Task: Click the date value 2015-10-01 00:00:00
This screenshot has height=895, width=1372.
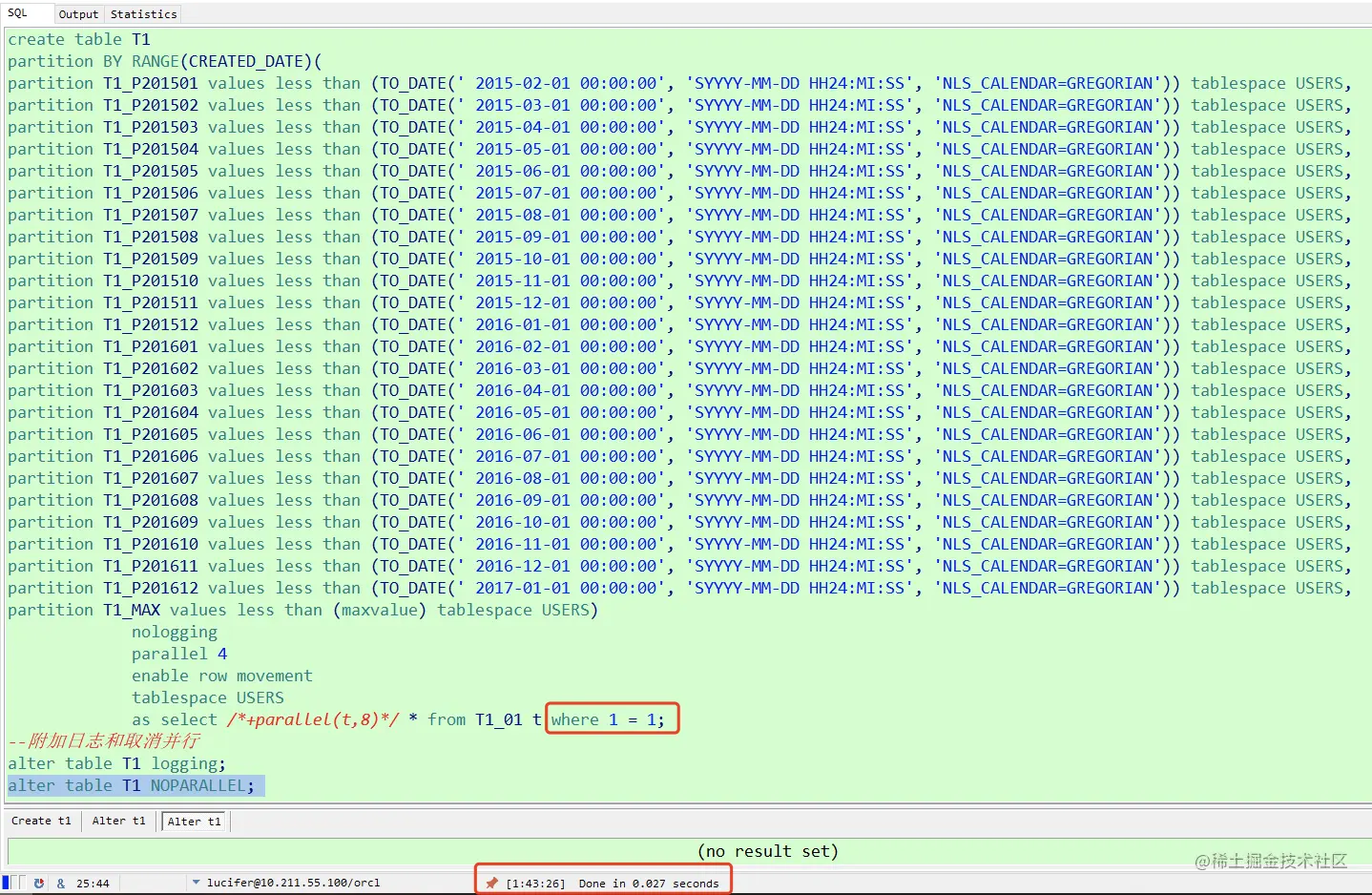Action: pyautogui.click(x=567, y=259)
